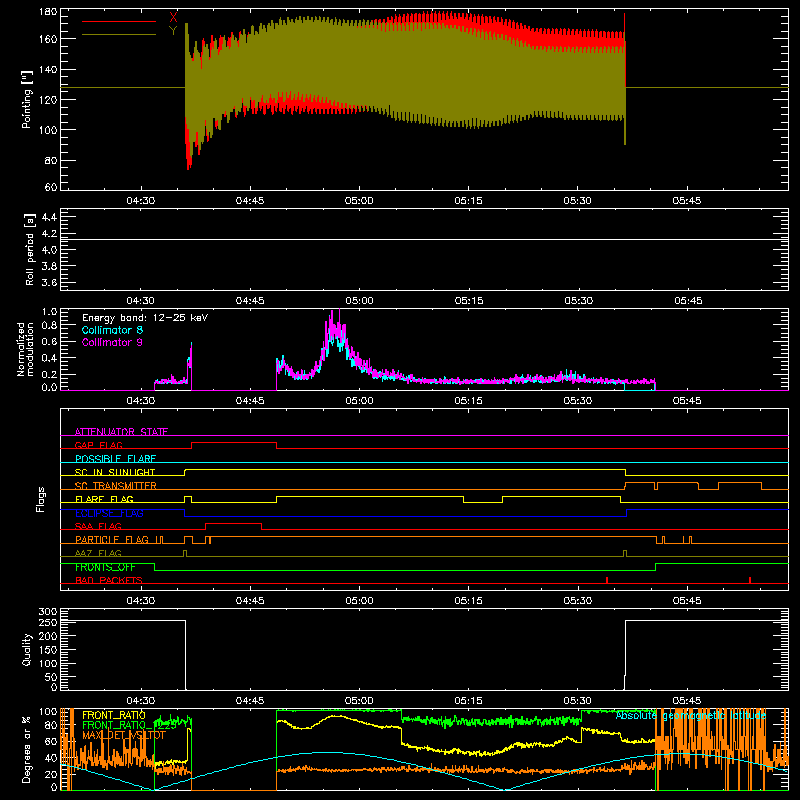Click the '300' tick on the Quality axis
Viewport: 800px width, 800px height.
(x=48, y=612)
